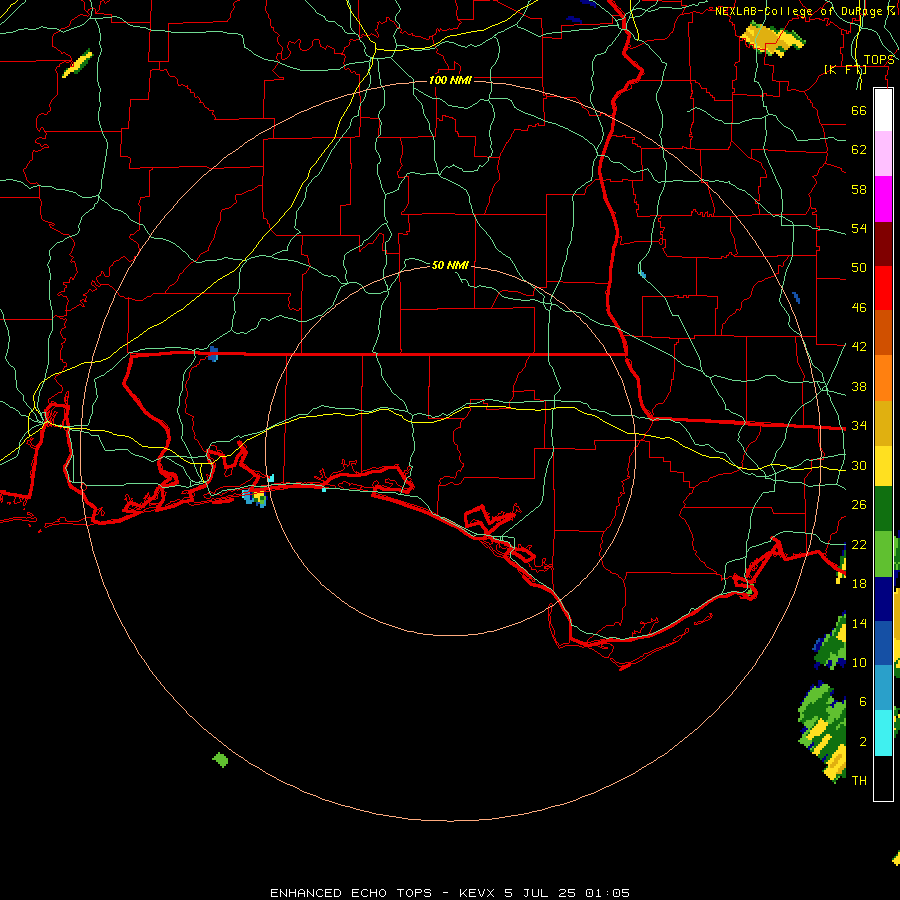The image size is (900, 900).
Task: Click the legend value 58
Action: 859,189
